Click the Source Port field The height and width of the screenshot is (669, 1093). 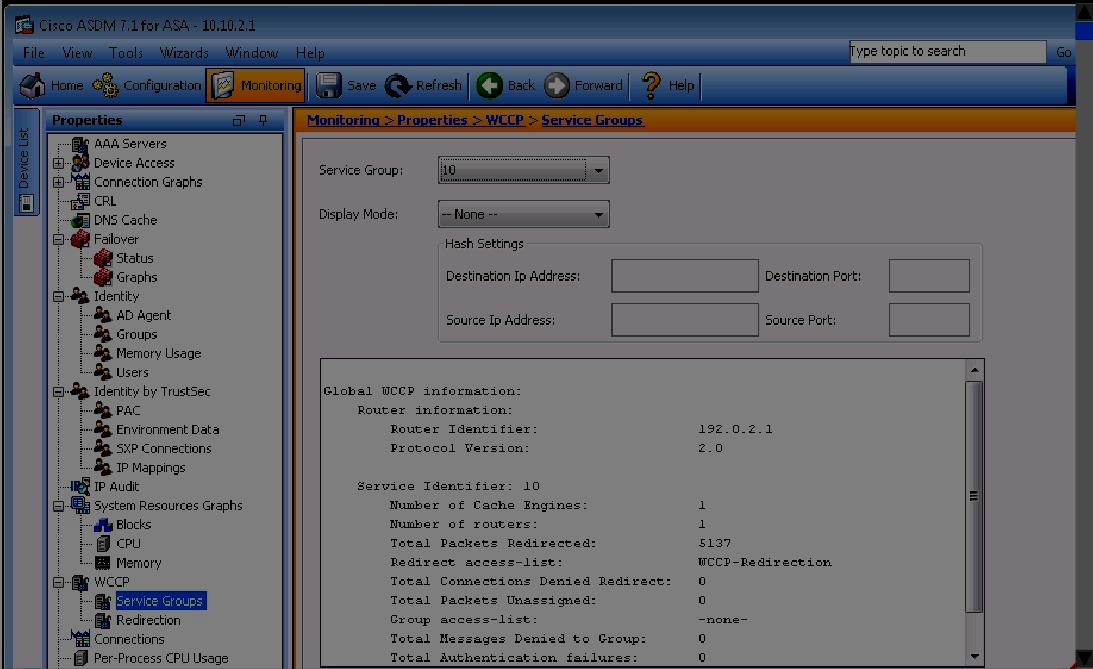929,320
